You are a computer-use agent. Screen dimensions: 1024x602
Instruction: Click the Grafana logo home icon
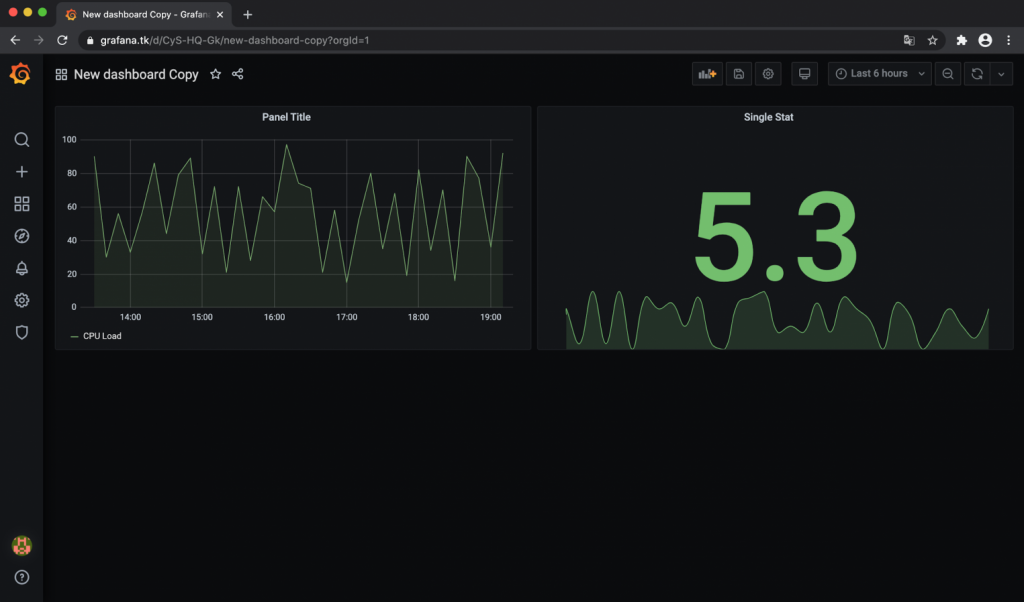click(21, 75)
